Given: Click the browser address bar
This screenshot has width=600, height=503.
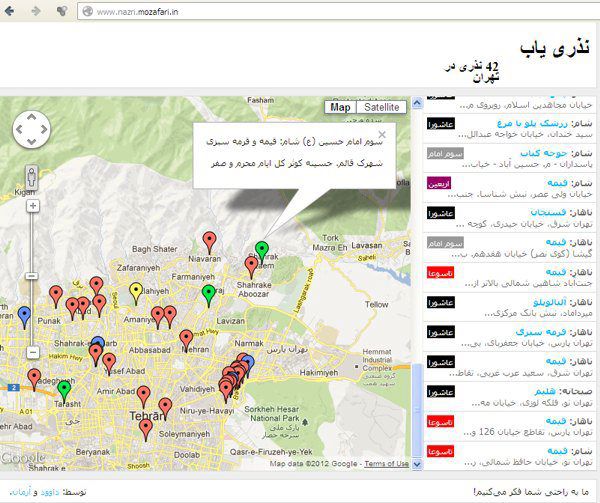Looking at the screenshot, I should point(339,11).
